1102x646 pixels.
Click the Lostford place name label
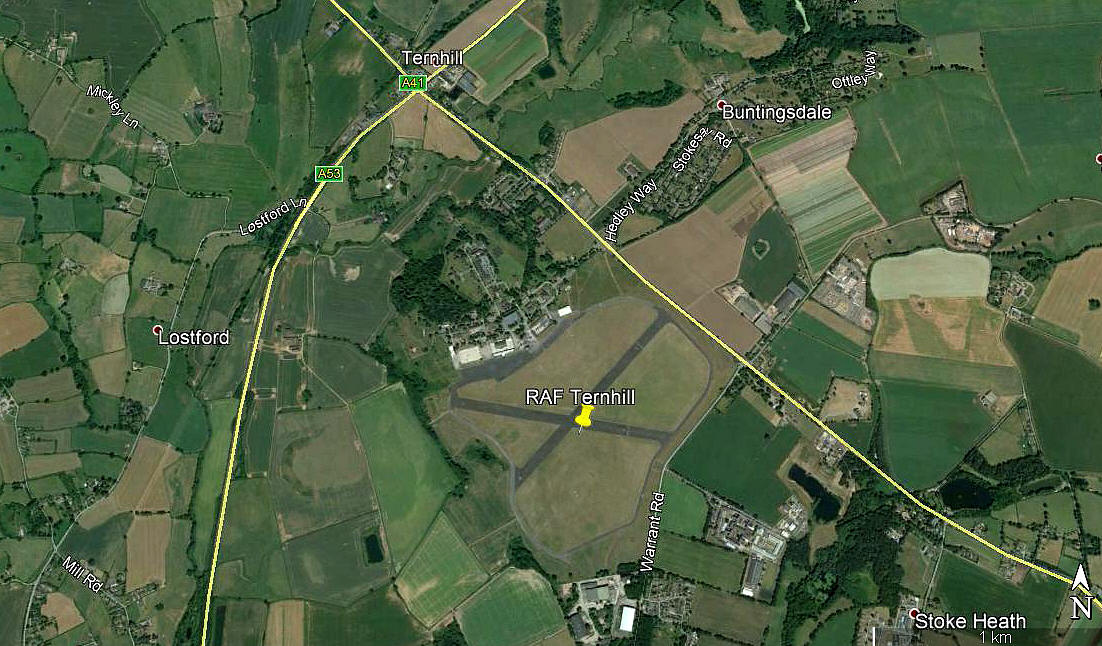(194, 337)
